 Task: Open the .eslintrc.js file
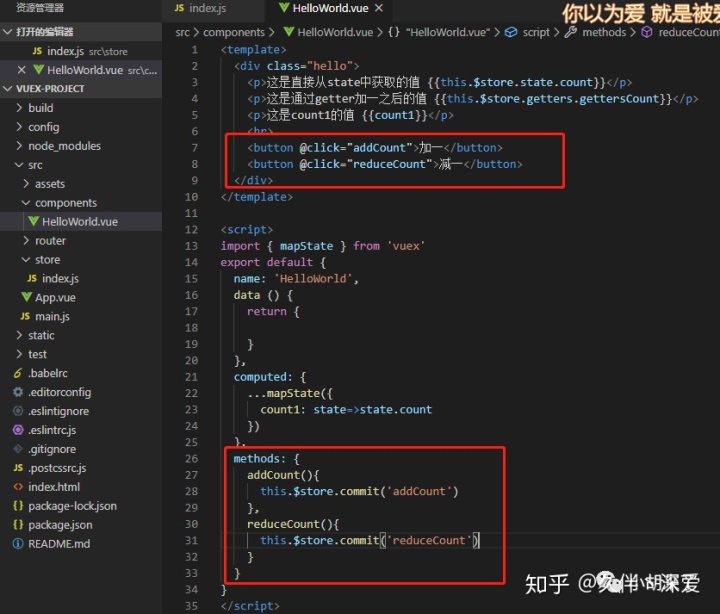(x=81, y=430)
